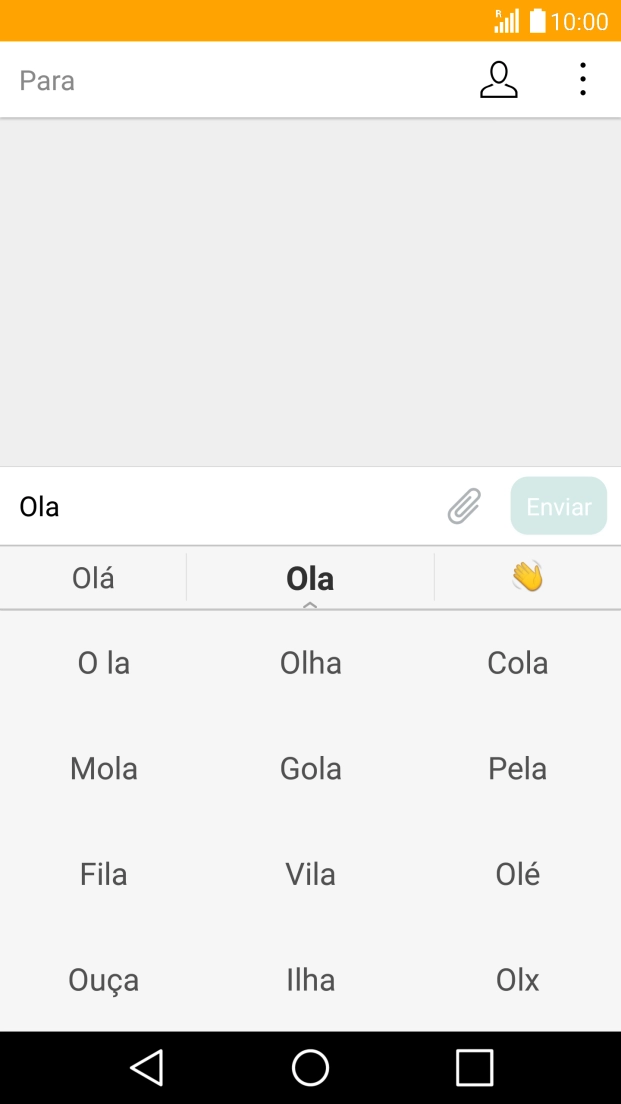The image size is (621, 1104).
Task: Pick the 'Olha' word prediction
Action: point(310,662)
